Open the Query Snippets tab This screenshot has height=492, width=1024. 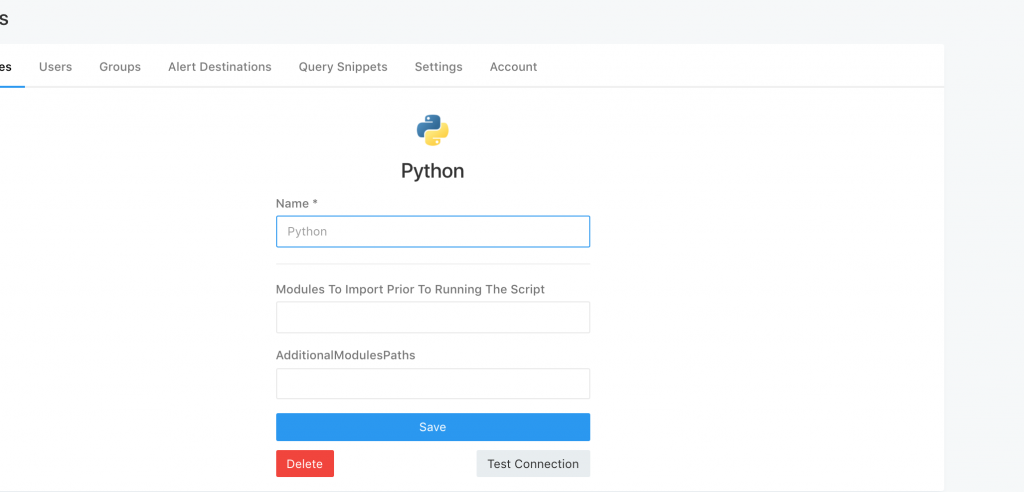(343, 67)
